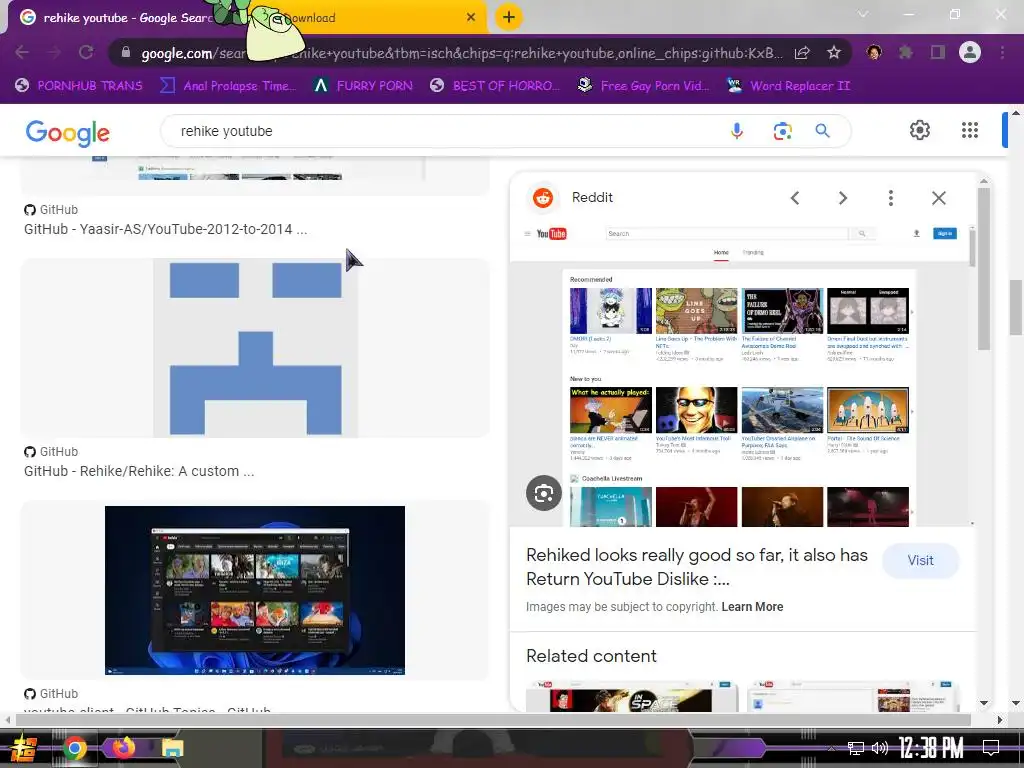Toggle the Chrome side panel
The image size is (1024, 768).
(x=938, y=52)
